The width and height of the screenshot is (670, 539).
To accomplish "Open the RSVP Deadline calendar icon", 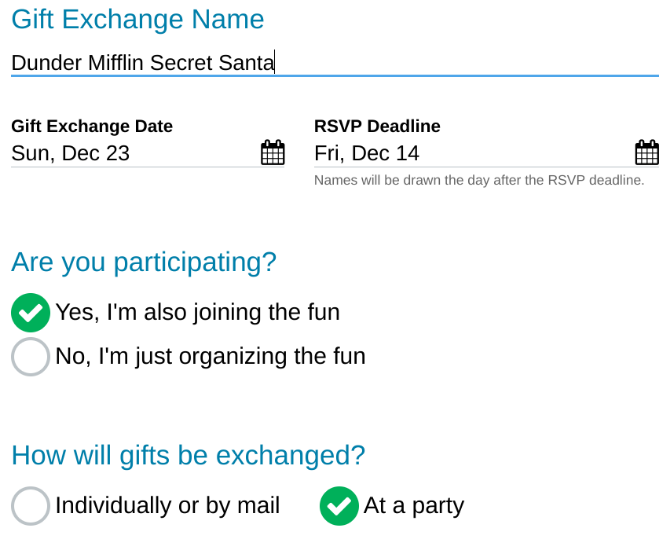I will click(647, 152).
